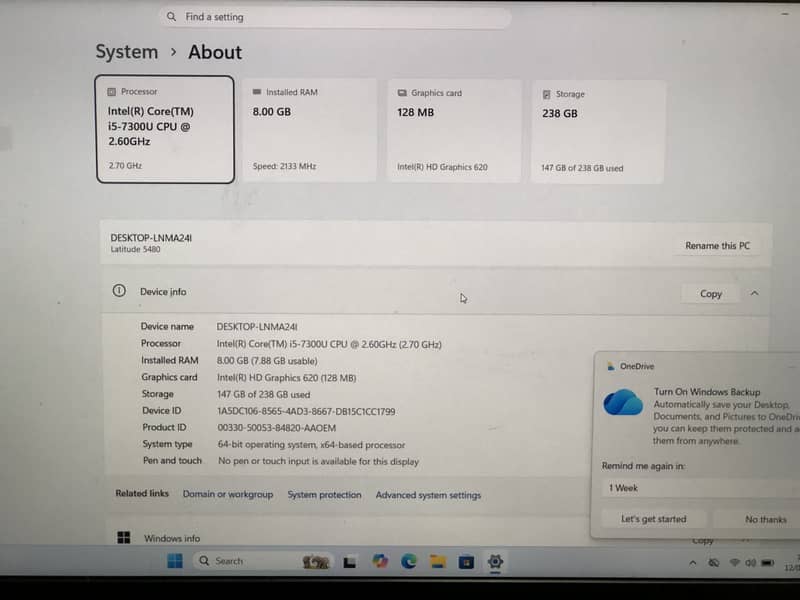Click the magnifier icon in Find a setting
The image size is (800, 600).
pyautogui.click(x=171, y=17)
